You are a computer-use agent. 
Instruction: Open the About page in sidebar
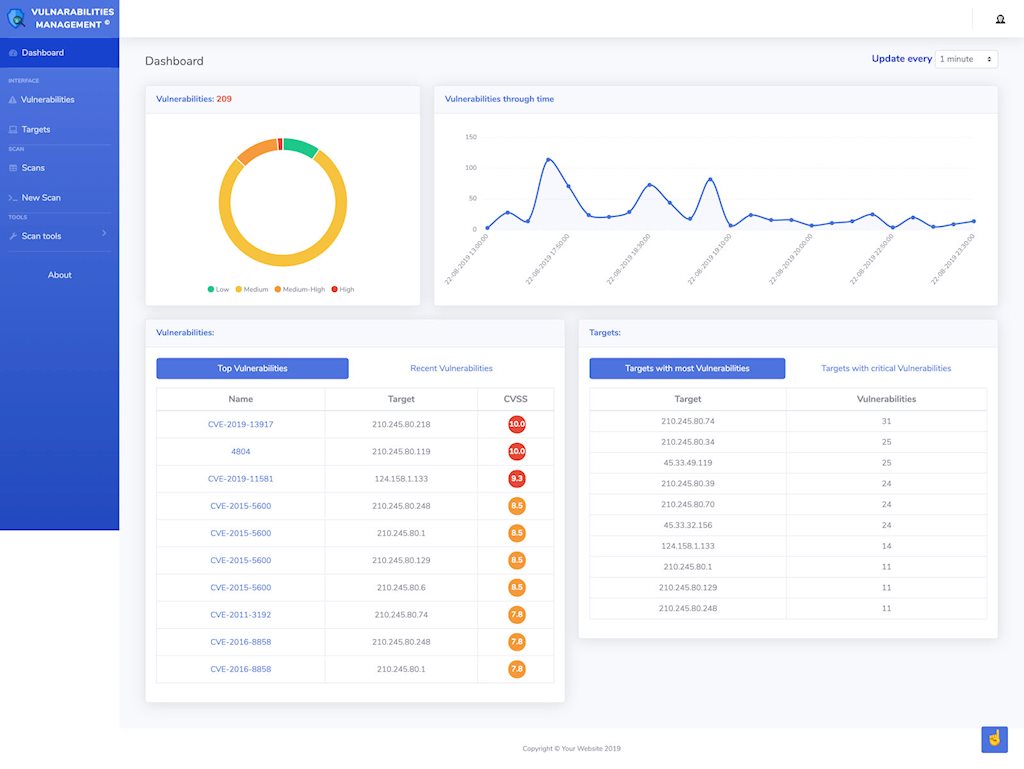coord(59,275)
